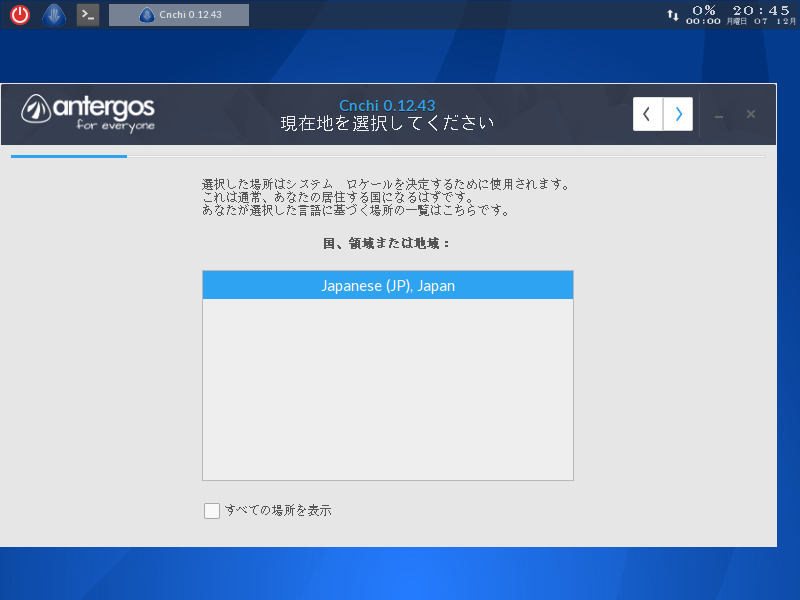This screenshot has width=800, height=600.
Task: Minimize the Cnchi installer window
Action: click(x=718, y=114)
